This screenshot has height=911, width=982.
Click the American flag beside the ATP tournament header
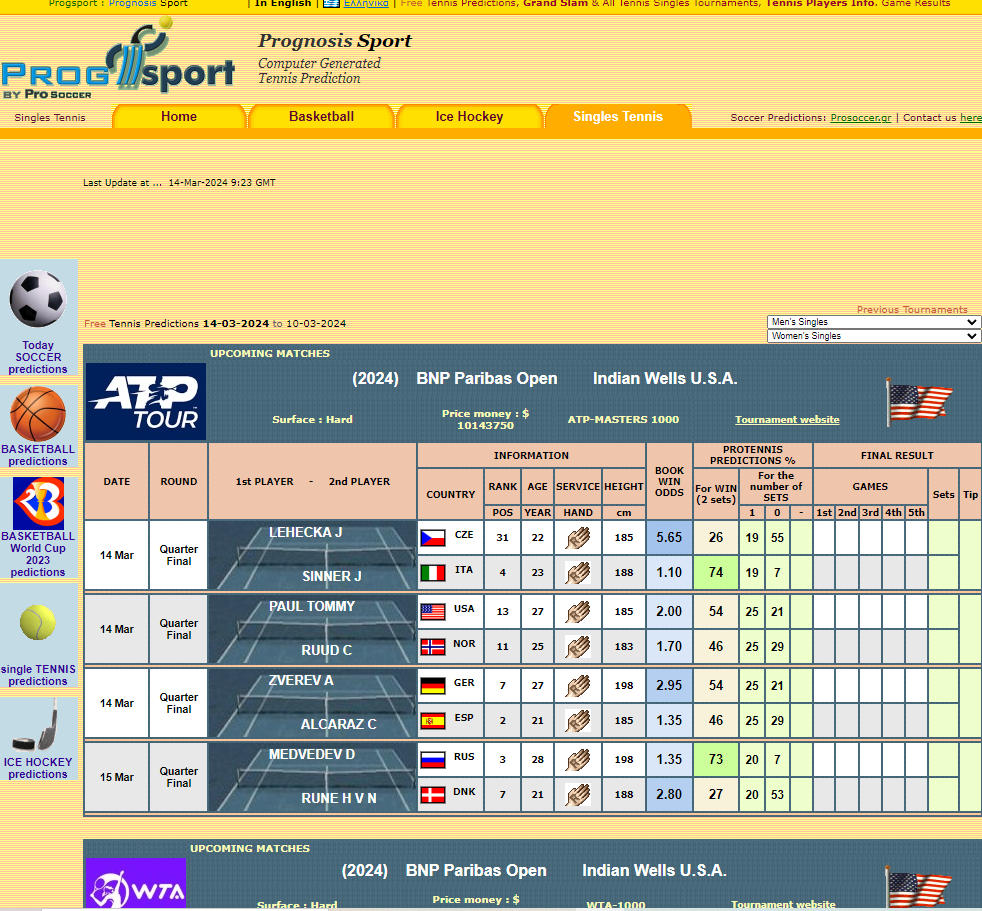click(x=918, y=398)
